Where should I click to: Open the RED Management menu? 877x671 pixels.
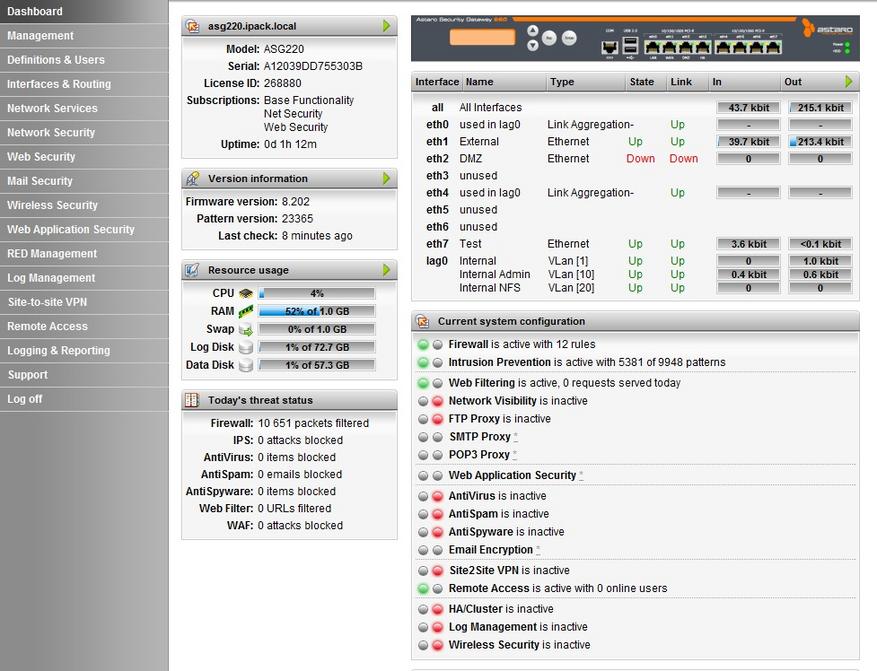coord(84,254)
